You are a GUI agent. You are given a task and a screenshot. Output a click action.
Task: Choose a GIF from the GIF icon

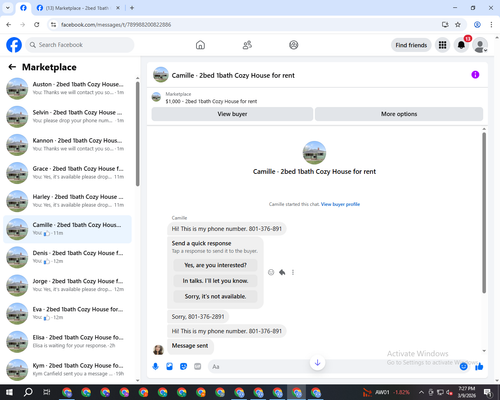[198, 367]
